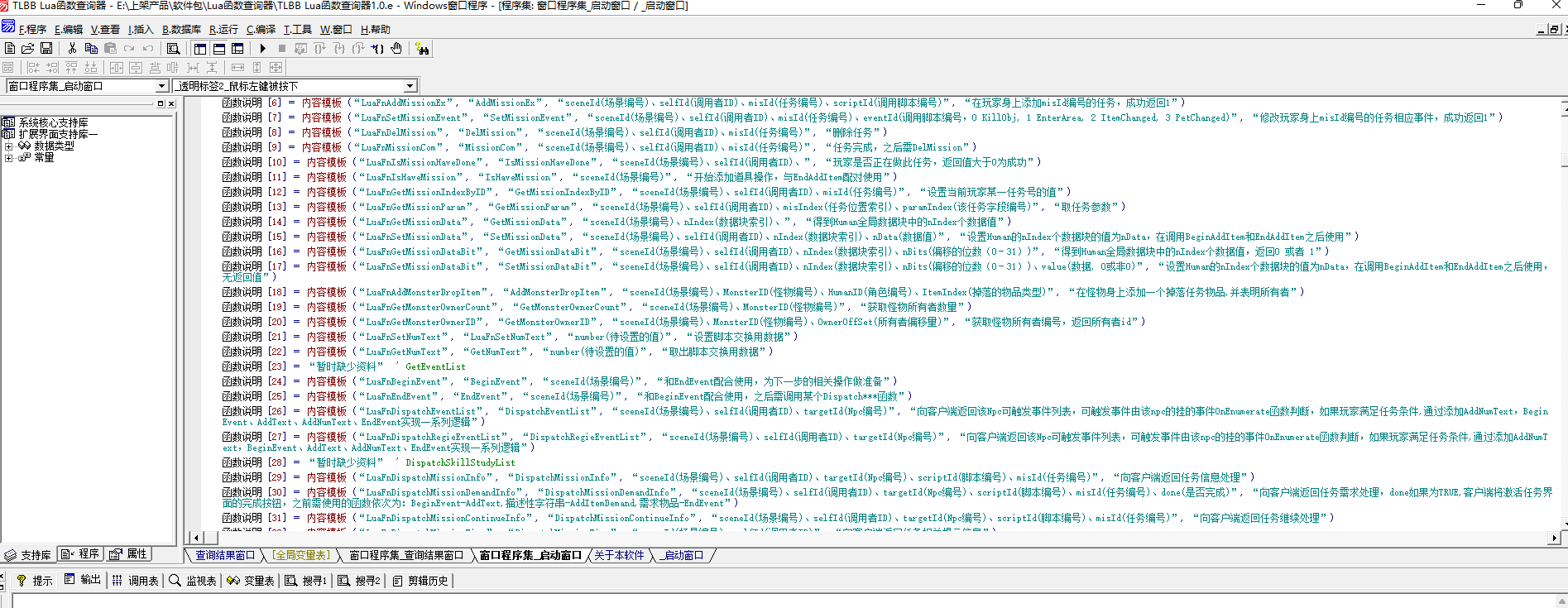This screenshot has height=608, width=1568.
Task: Click the New file icon in toolbar
Action: pos(10,49)
